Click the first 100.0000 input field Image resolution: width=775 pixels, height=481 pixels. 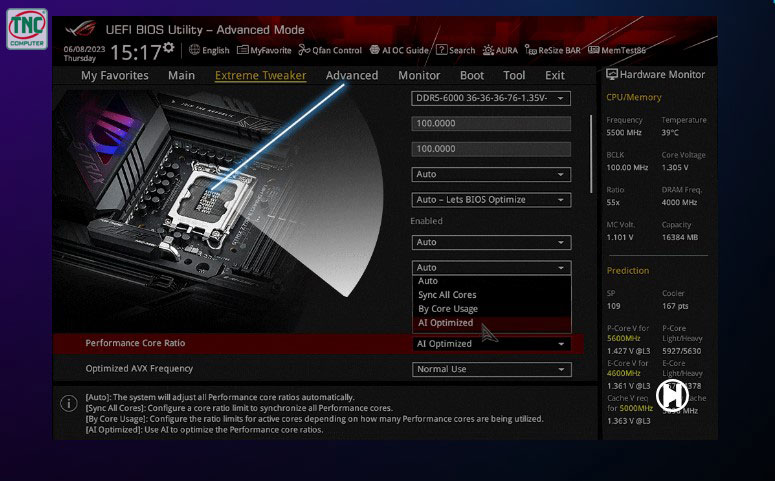tap(491, 124)
